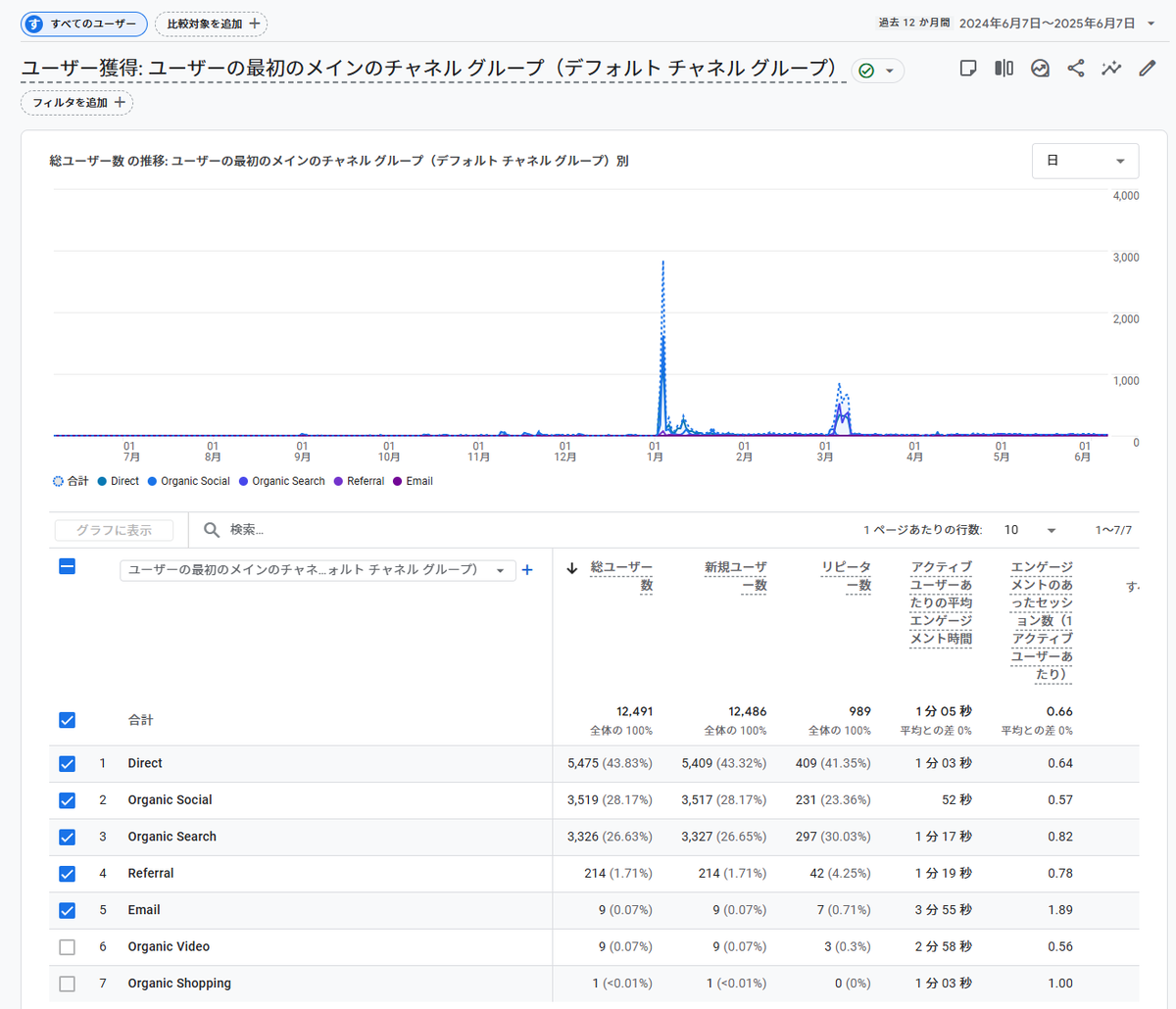The width and height of the screenshot is (1176, 1009).
Task: Sort by average engagement time column header
Action: (941, 602)
